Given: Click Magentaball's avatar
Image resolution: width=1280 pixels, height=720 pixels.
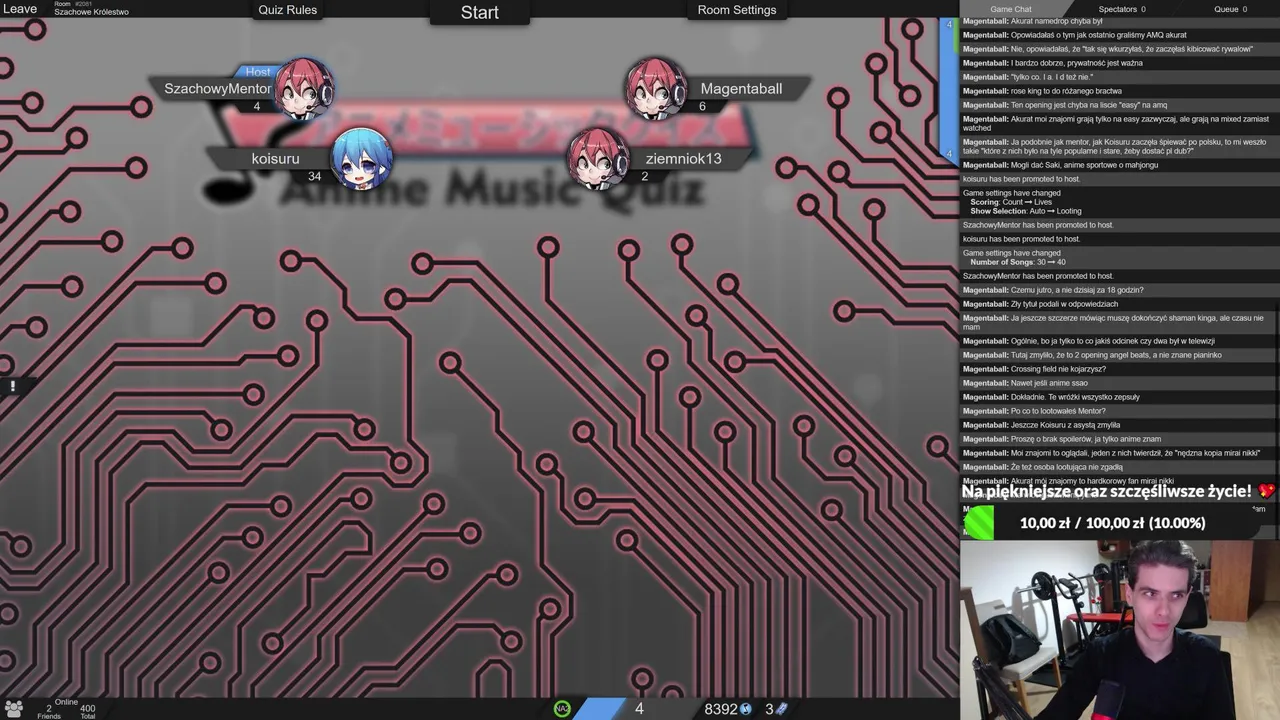Looking at the screenshot, I should point(656,89).
